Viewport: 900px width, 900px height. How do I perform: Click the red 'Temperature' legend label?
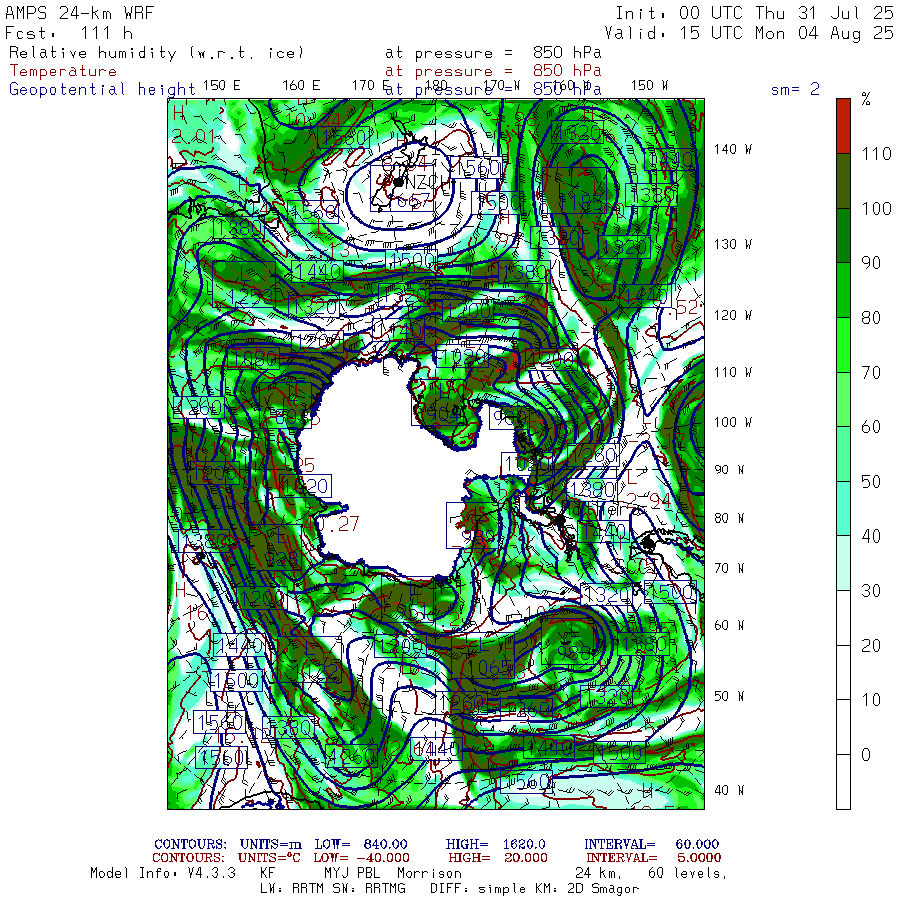tap(63, 71)
